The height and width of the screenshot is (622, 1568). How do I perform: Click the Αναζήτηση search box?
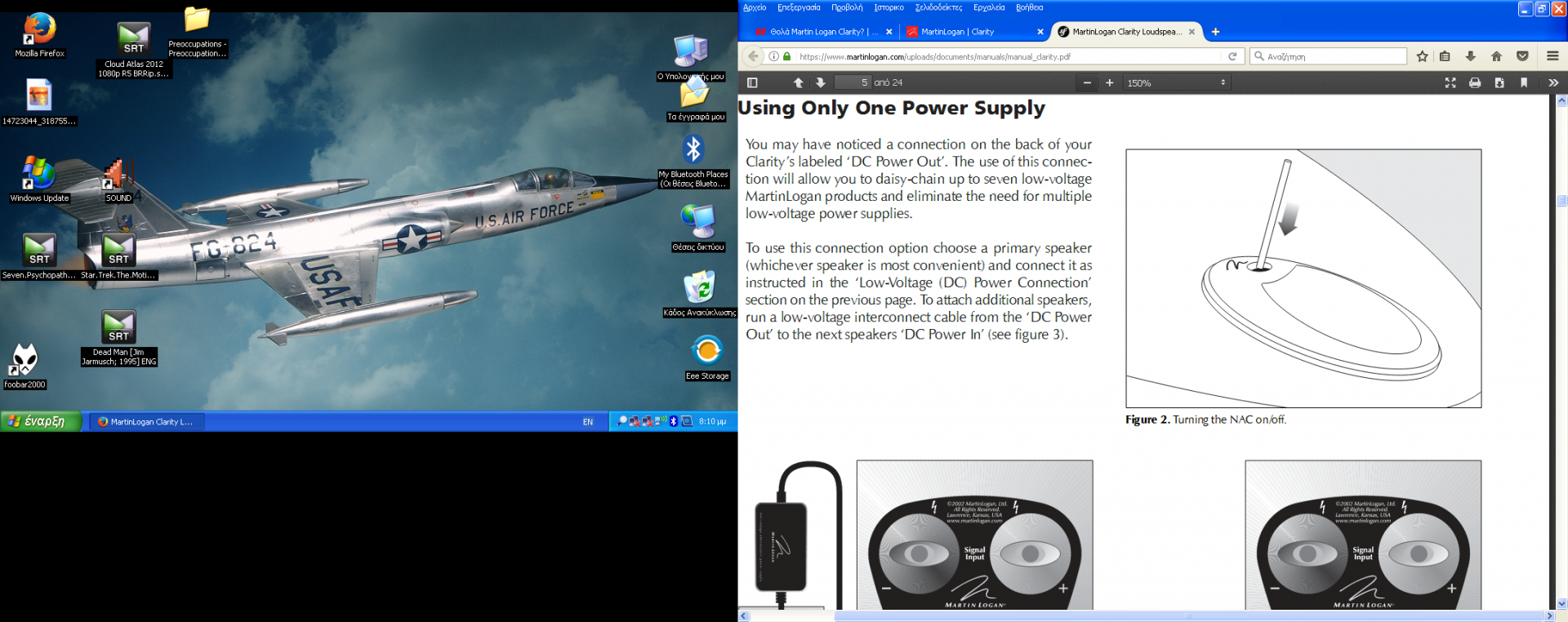pyautogui.click(x=1328, y=56)
